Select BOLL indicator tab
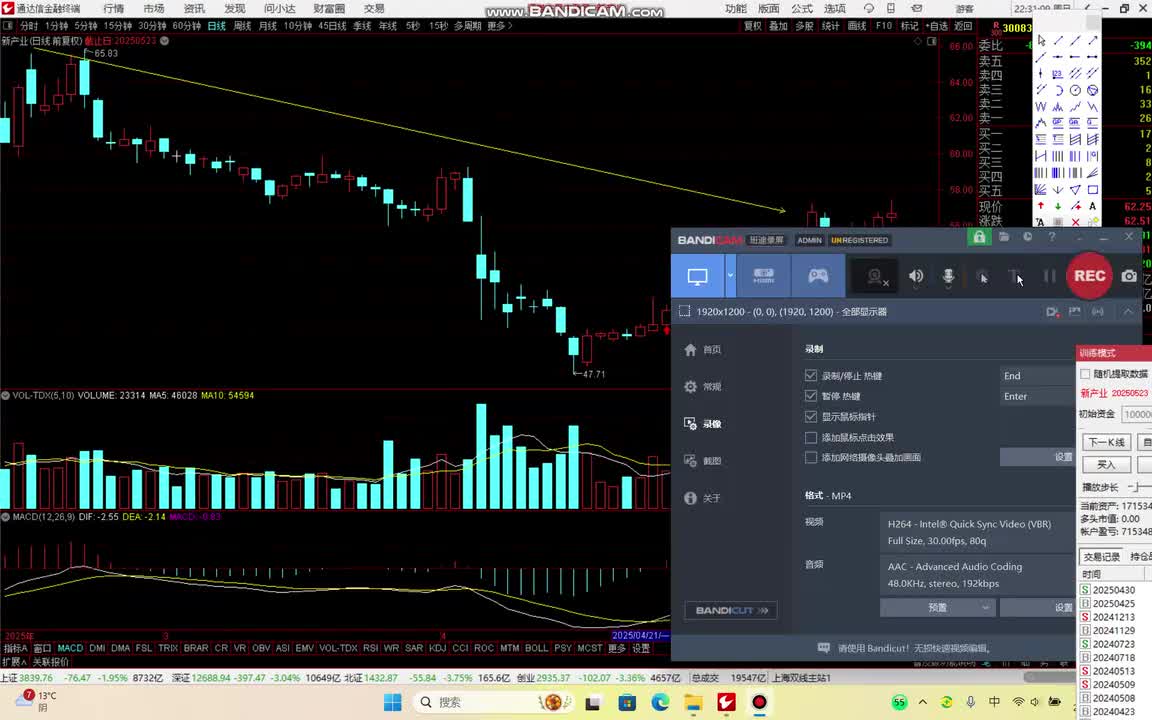This screenshot has height=720, width=1152. [536, 649]
